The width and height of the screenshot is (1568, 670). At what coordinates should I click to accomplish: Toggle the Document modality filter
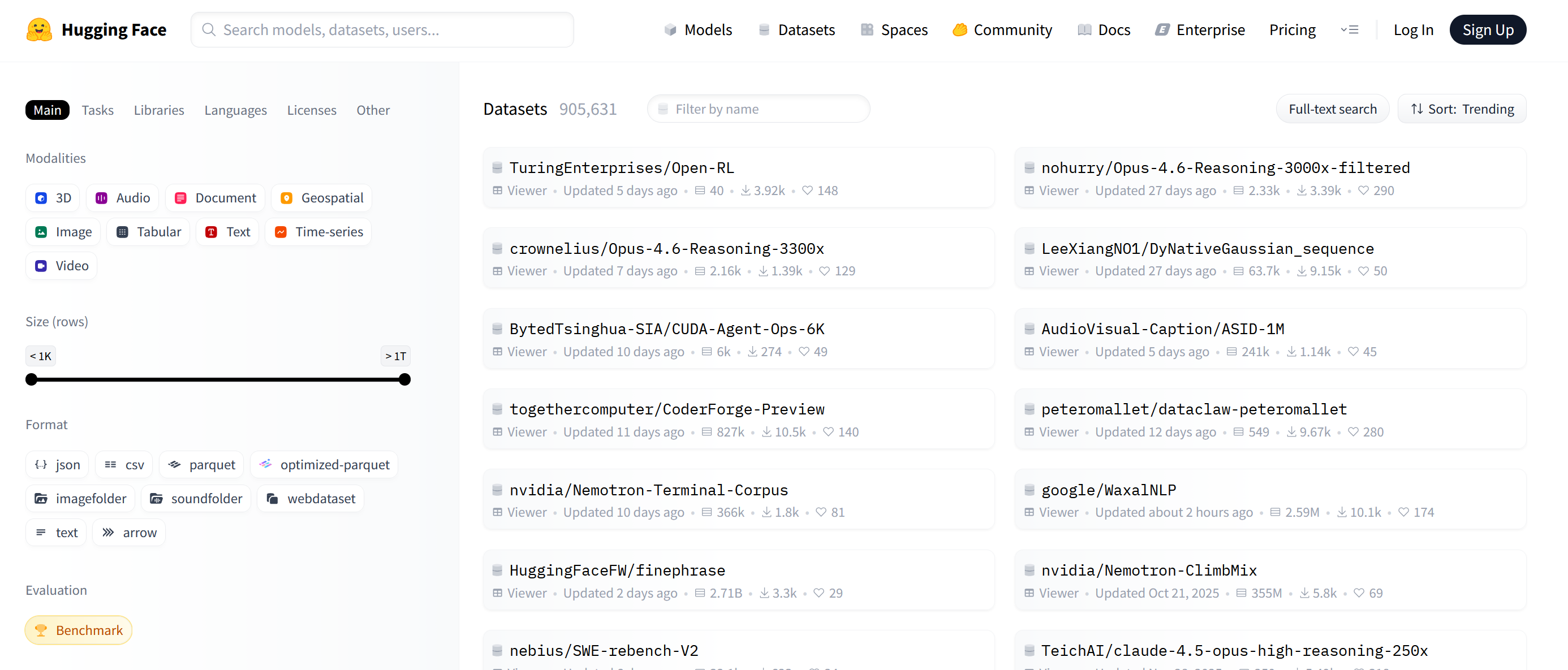(x=216, y=198)
